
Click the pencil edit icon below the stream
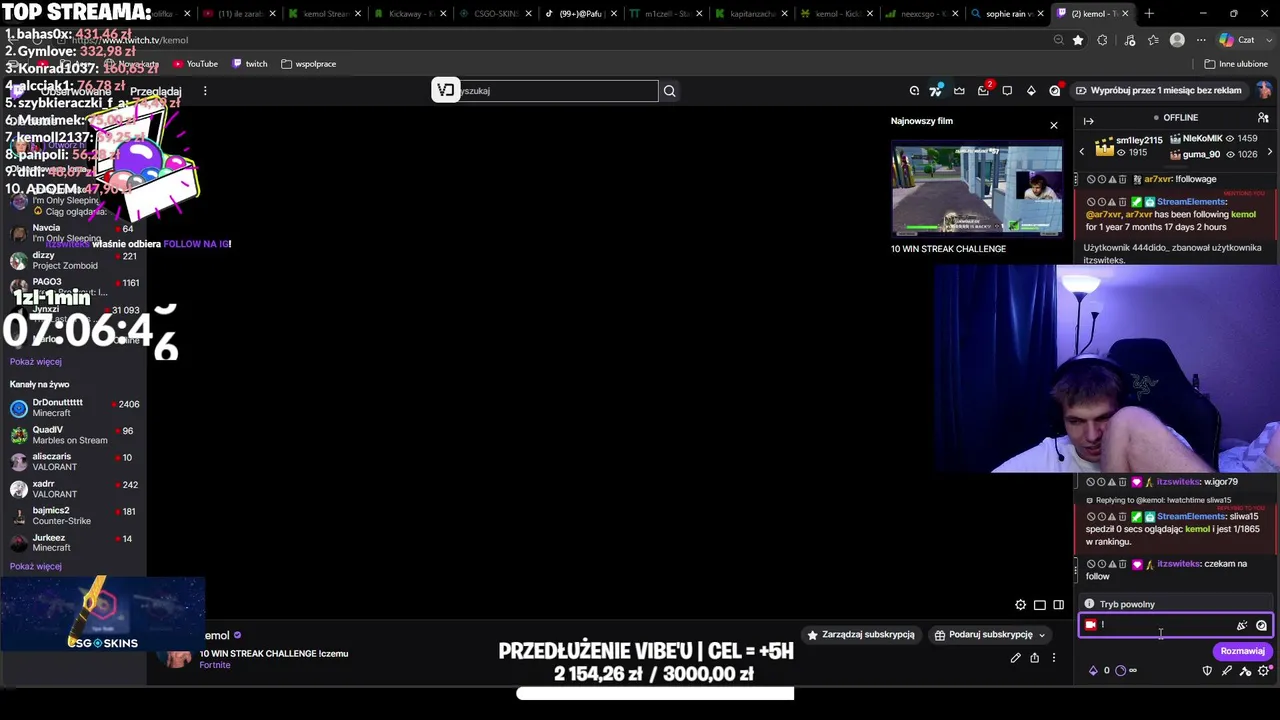(x=1015, y=658)
